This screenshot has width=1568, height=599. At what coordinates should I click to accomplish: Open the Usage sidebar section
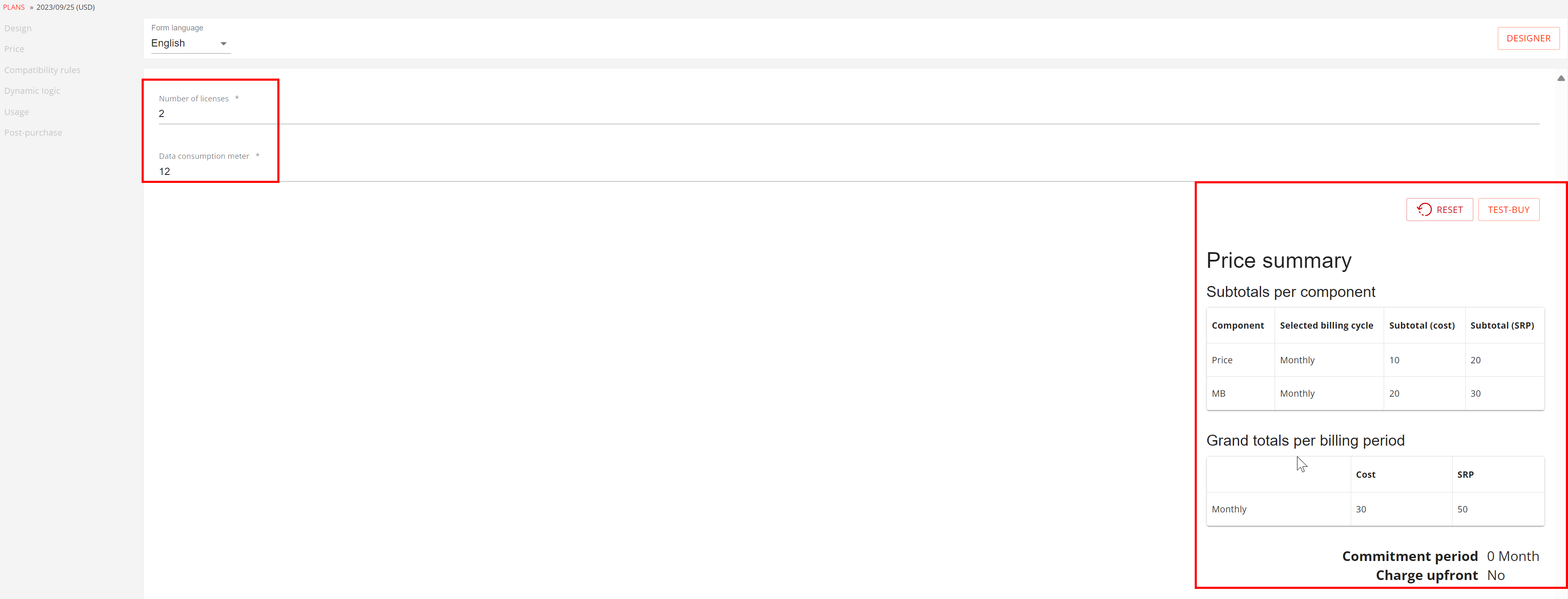tap(16, 112)
